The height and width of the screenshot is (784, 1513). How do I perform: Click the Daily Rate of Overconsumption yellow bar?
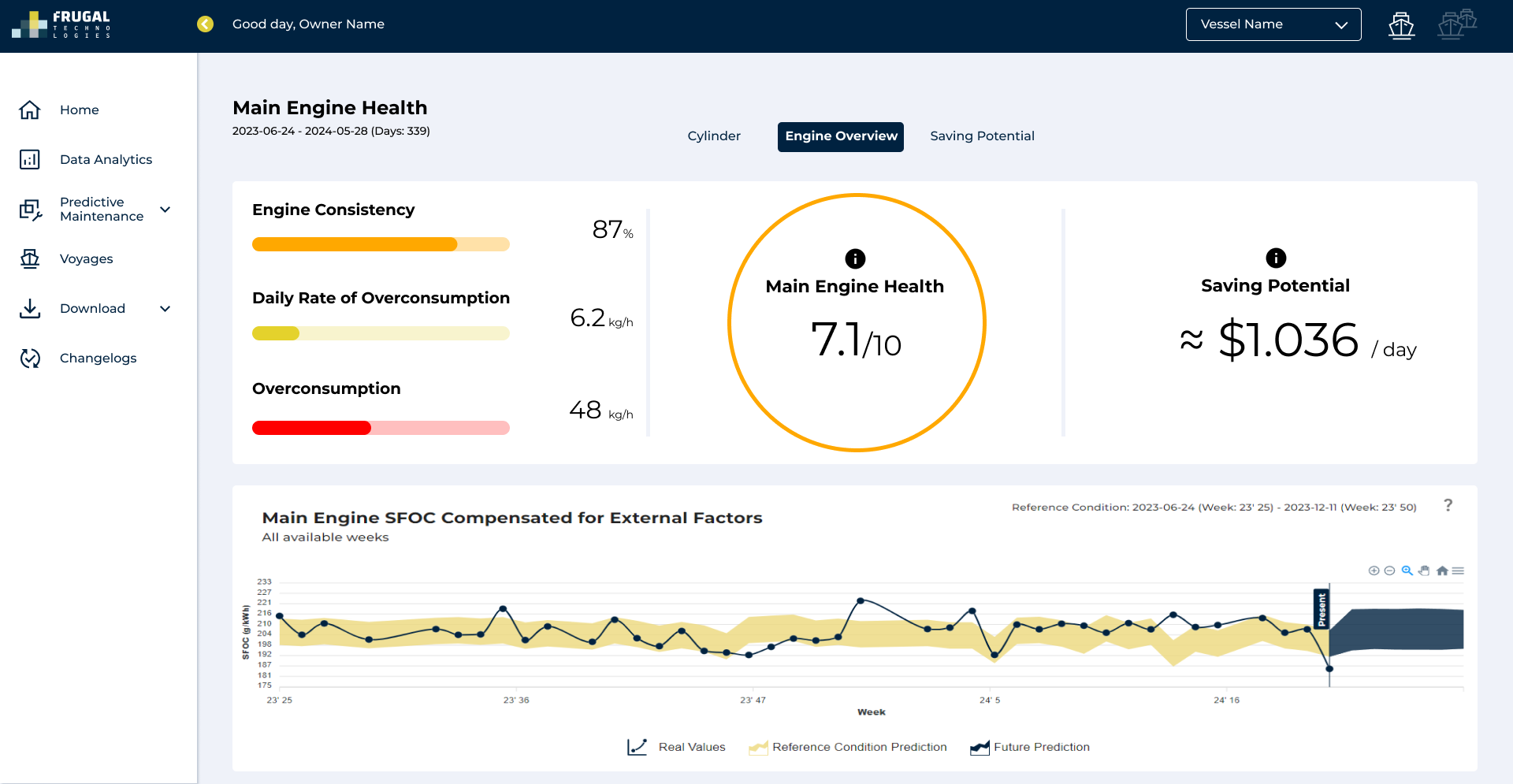point(381,333)
